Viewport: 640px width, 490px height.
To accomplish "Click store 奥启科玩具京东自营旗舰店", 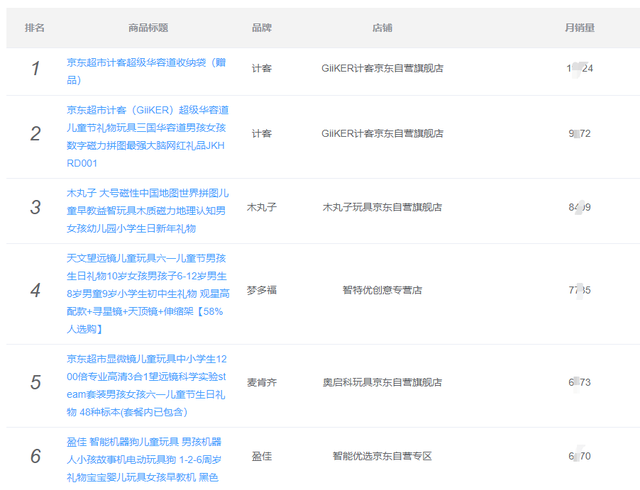I will click(382, 383).
